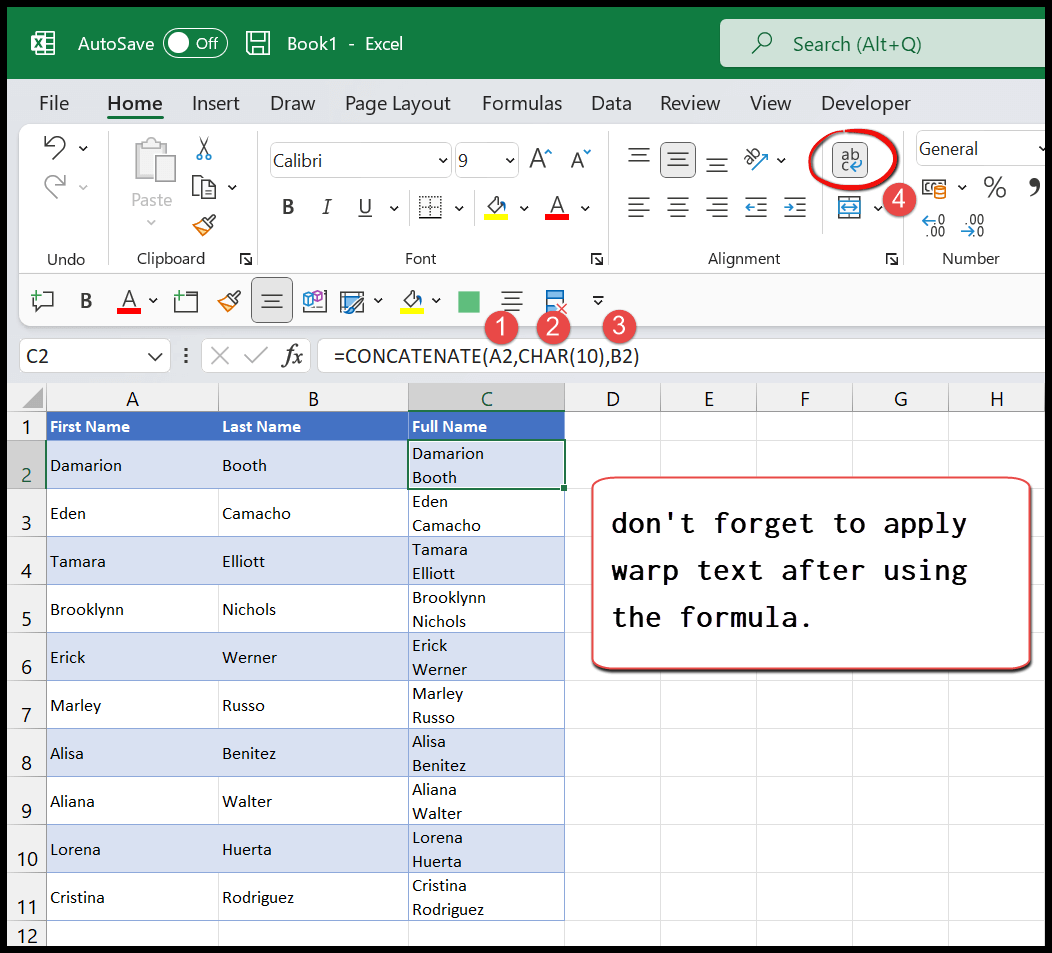Viewport: 1052px width, 953px height.
Task: Switch to the Insert tab
Action: [x=215, y=103]
